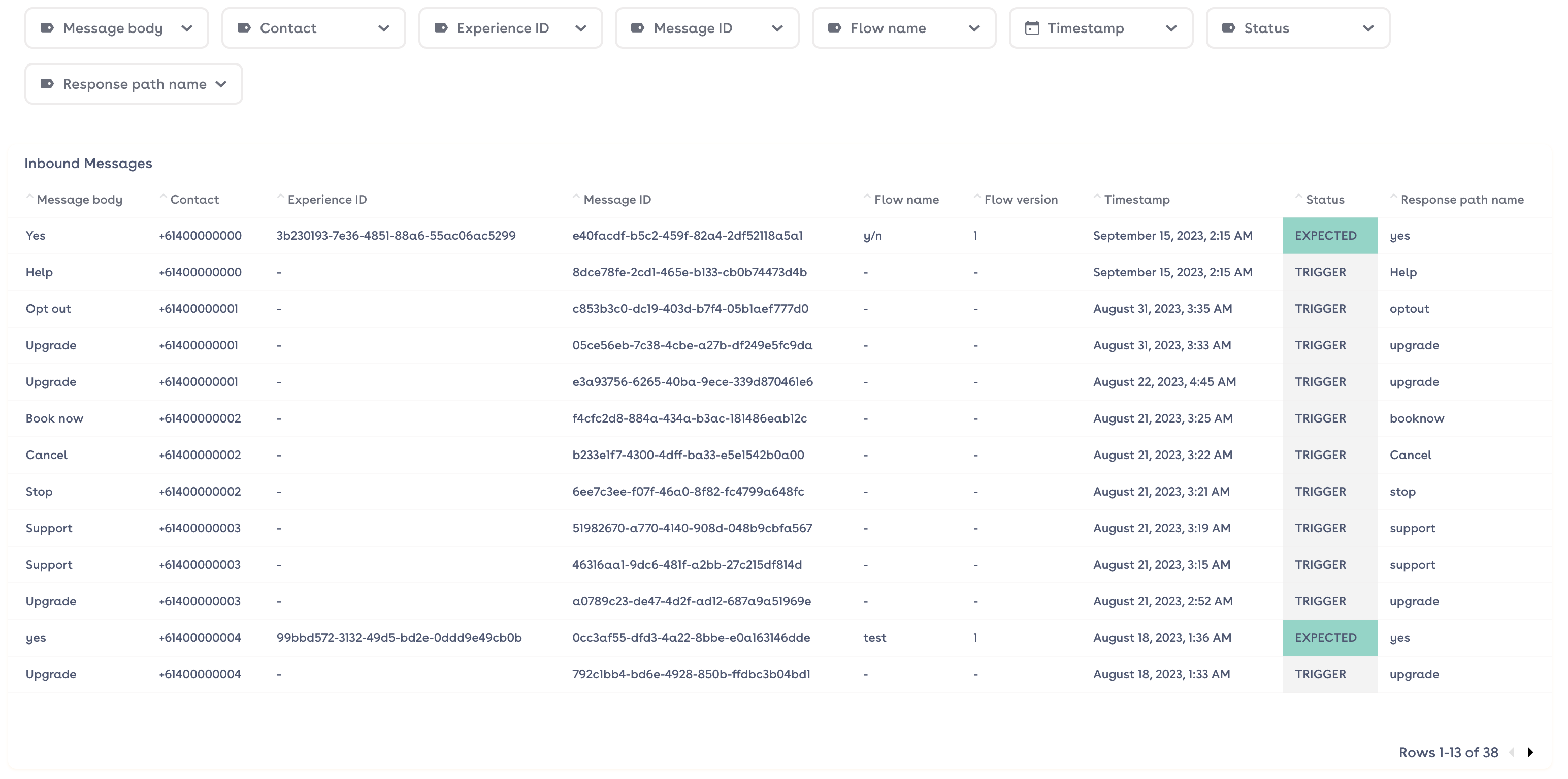Expand the Flow name filter
The width and height of the screenshot is (1568, 779).
[904, 28]
